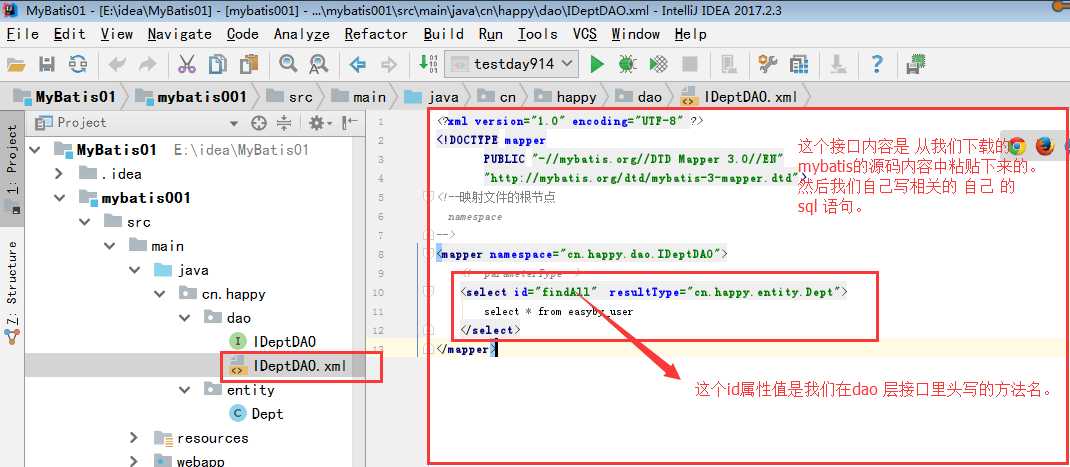This screenshot has width=1070, height=467.
Task: Open the Analyze menu
Action: pyautogui.click(x=302, y=34)
